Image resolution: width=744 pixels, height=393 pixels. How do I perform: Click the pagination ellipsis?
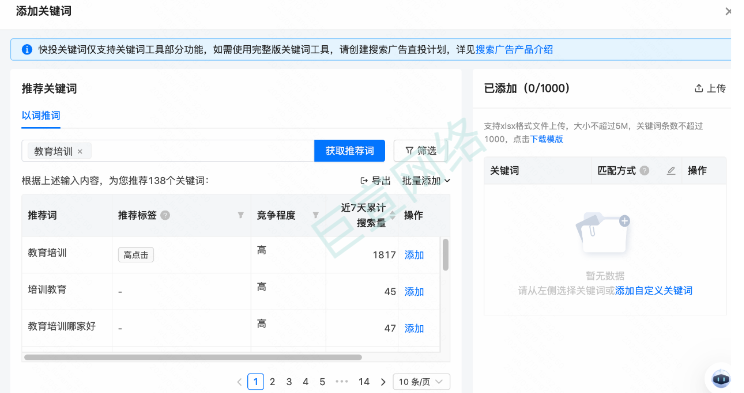(x=342, y=382)
